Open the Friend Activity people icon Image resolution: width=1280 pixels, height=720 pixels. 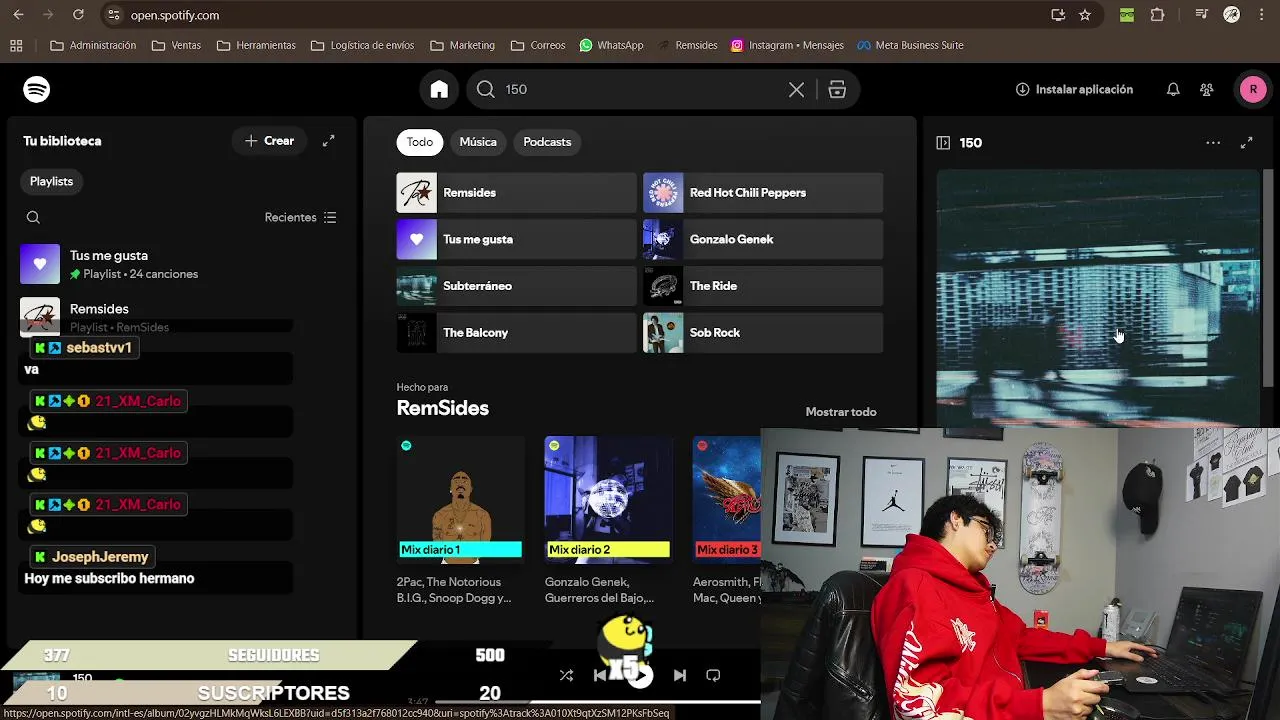[1207, 89]
